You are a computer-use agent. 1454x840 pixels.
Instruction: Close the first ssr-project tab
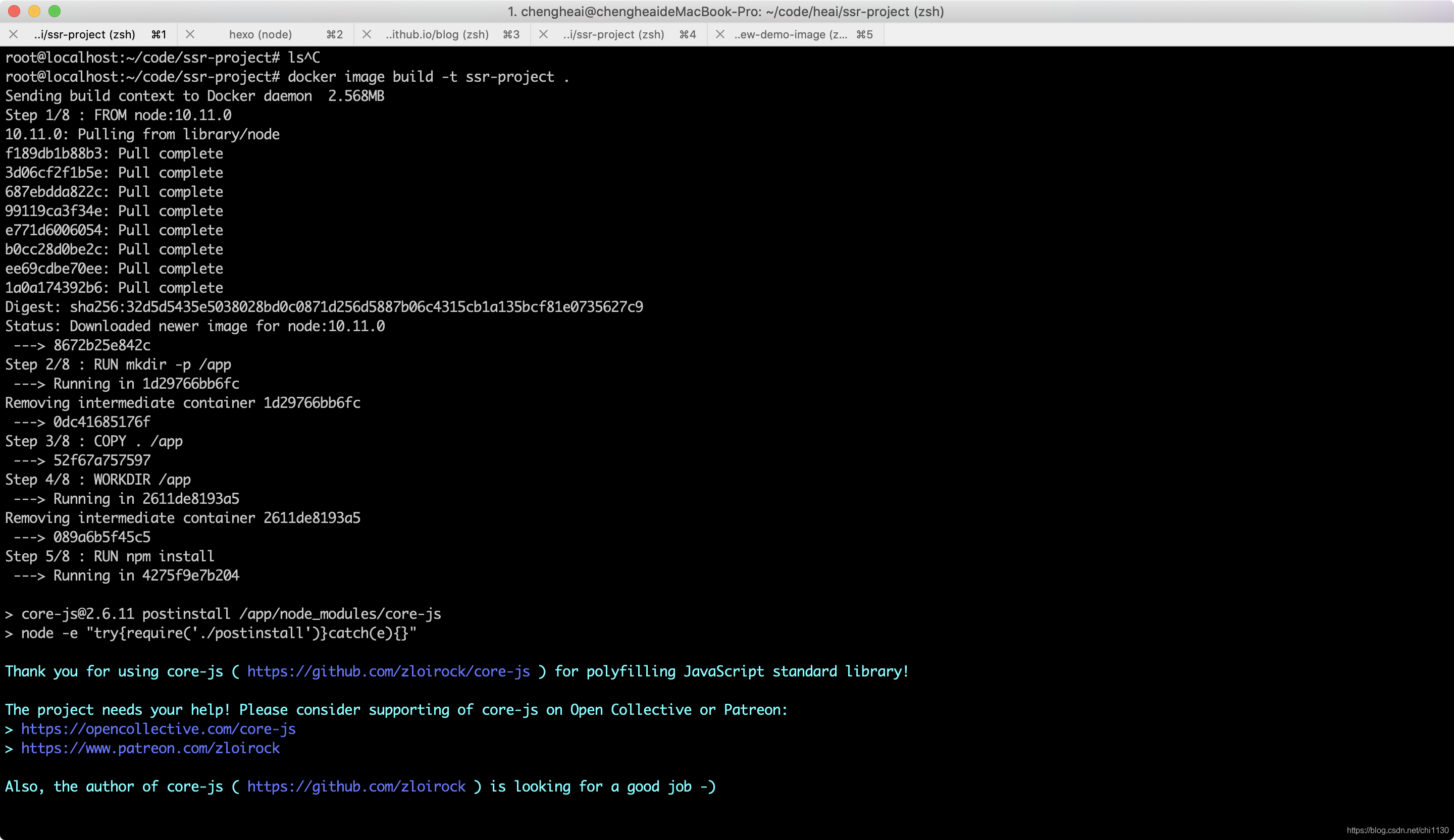(x=14, y=35)
